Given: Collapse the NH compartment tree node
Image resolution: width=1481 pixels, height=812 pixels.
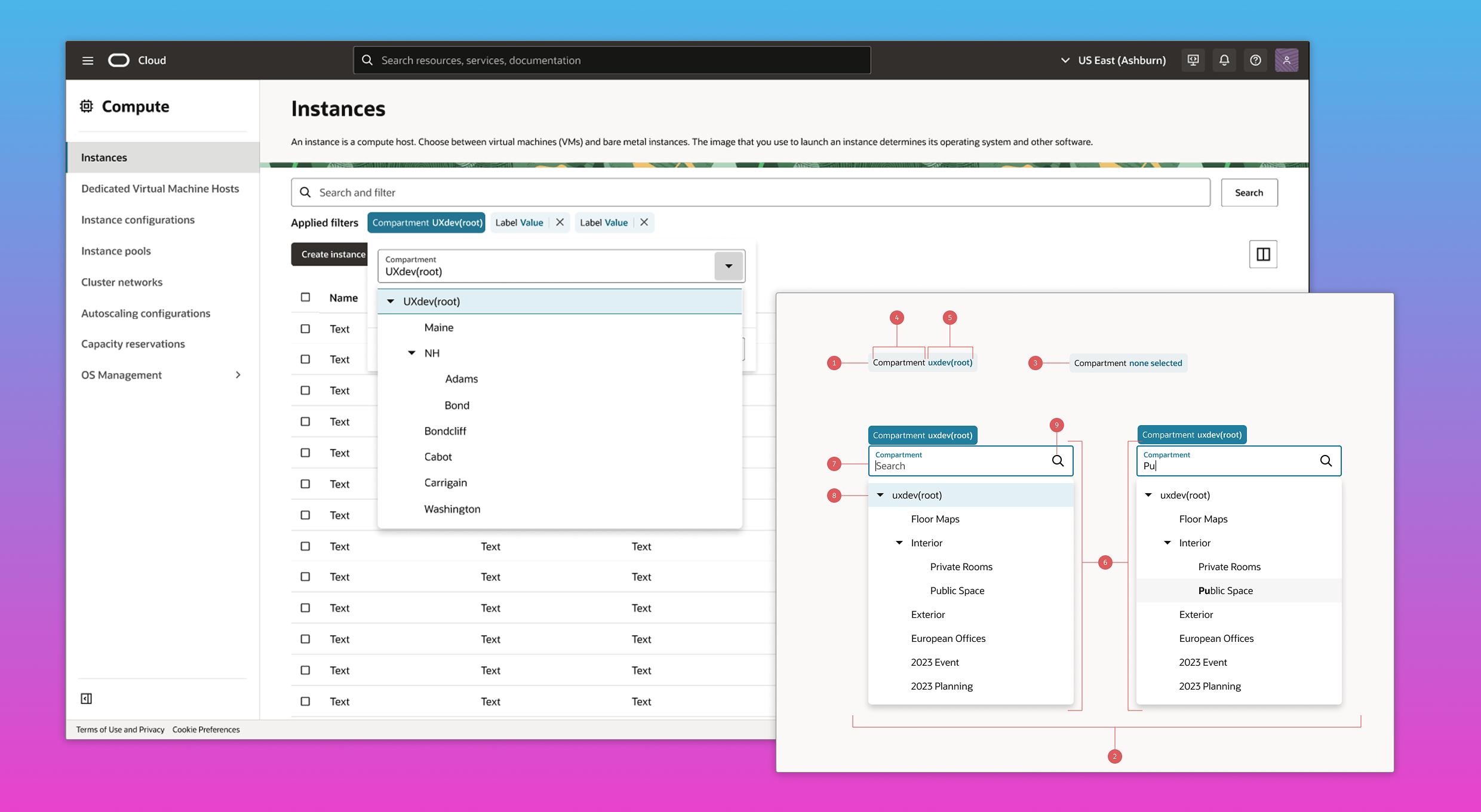Looking at the screenshot, I should [411, 353].
